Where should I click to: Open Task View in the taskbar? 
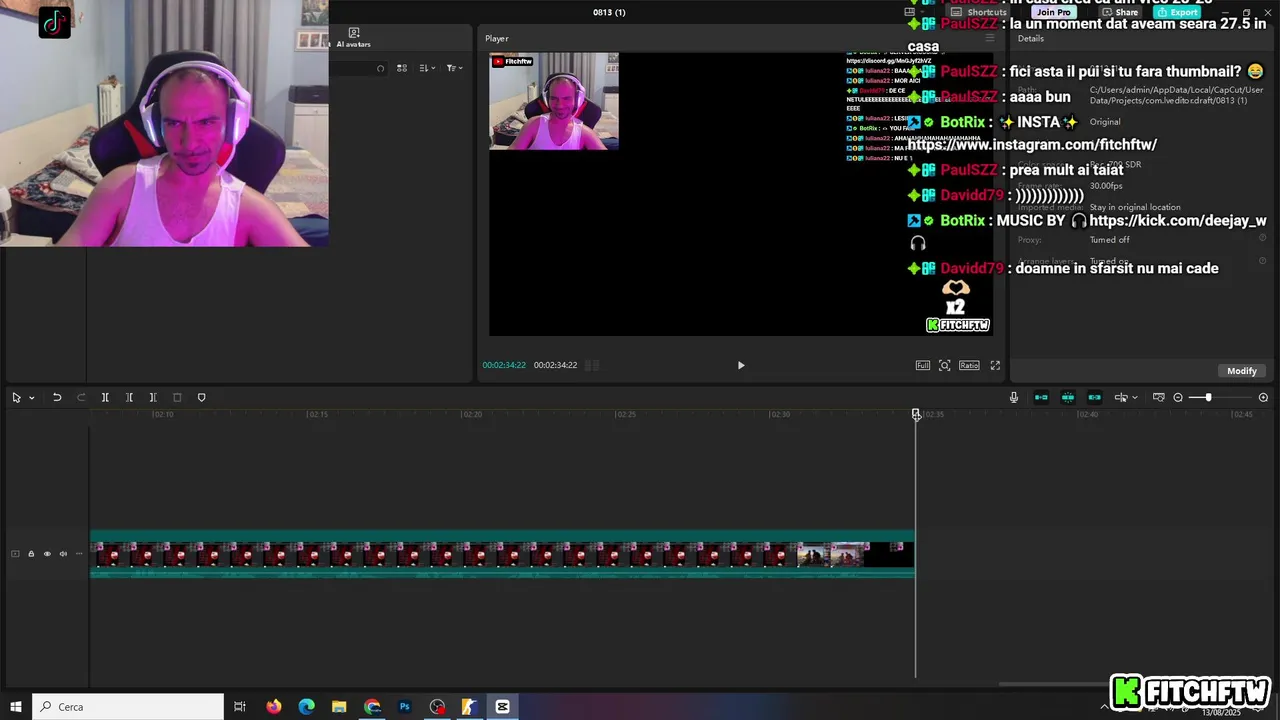pyautogui.click(x=240, y=707)
